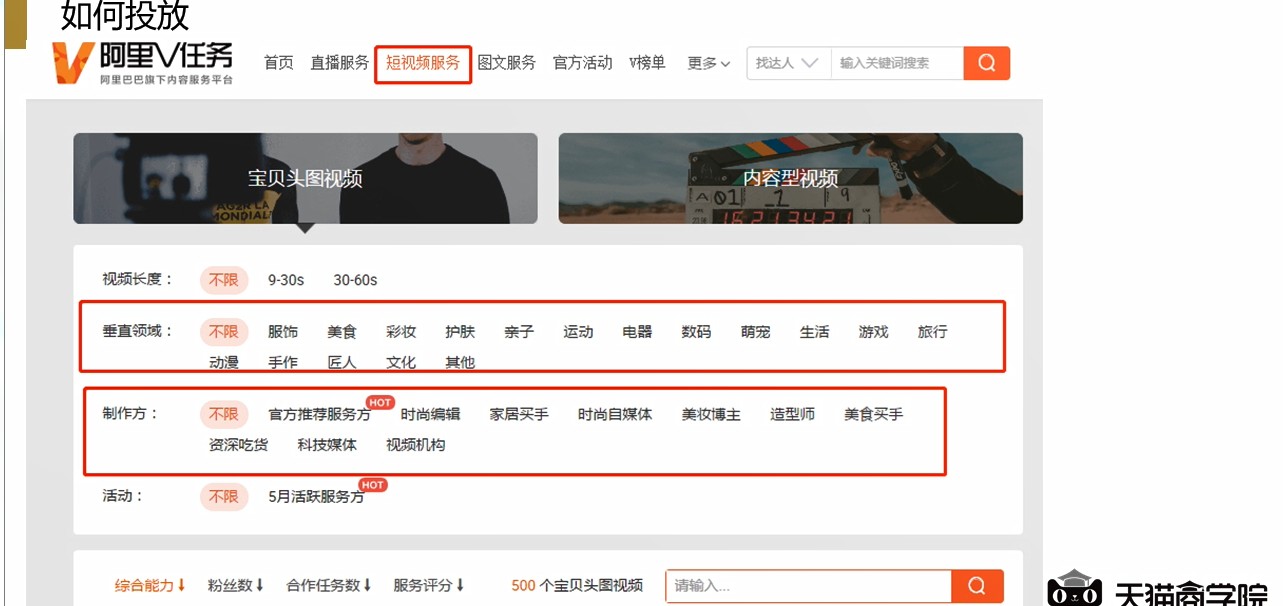Open the 宝贝头图视频 banner
Screen dimensions: 1283x606
305,178
